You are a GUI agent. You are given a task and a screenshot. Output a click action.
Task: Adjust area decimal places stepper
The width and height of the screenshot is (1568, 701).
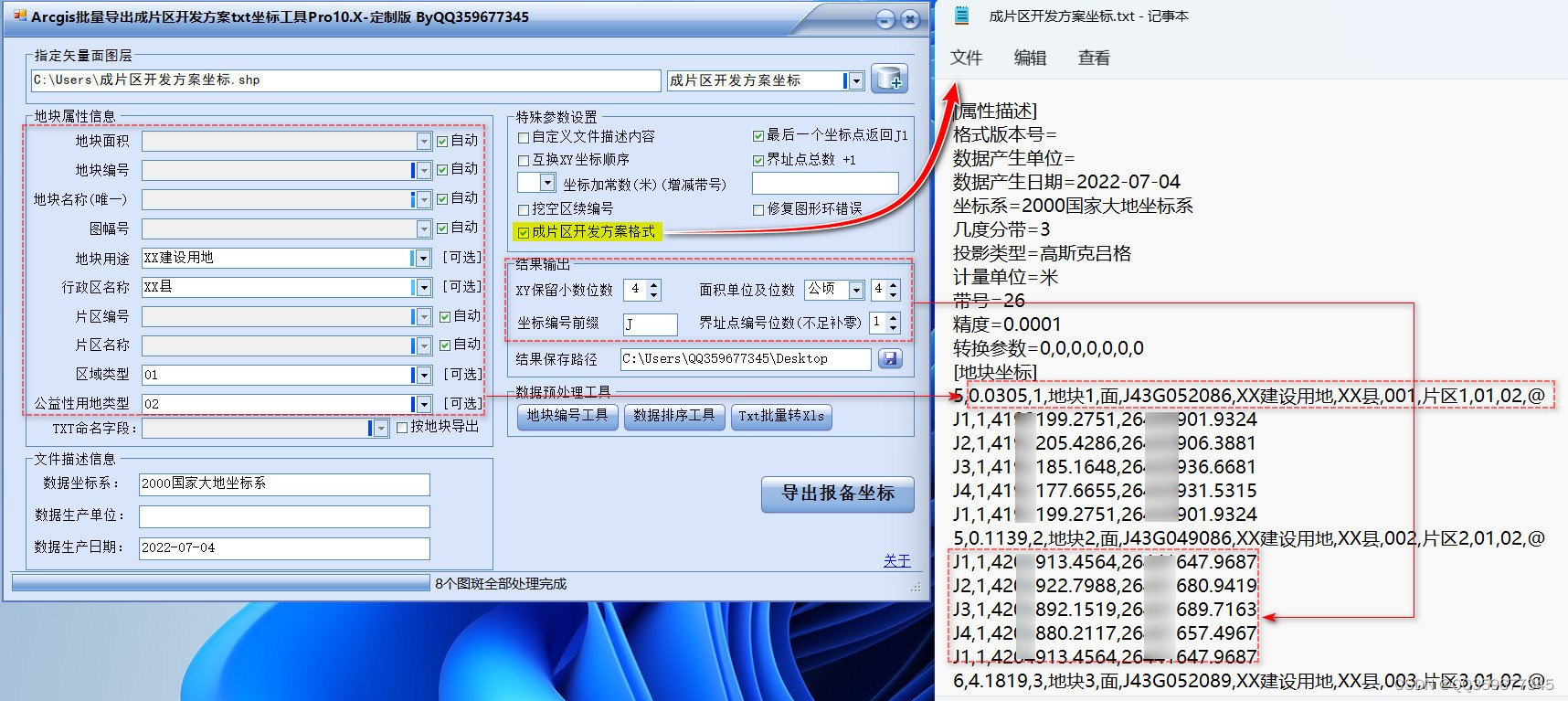click(x=894, y=290)
